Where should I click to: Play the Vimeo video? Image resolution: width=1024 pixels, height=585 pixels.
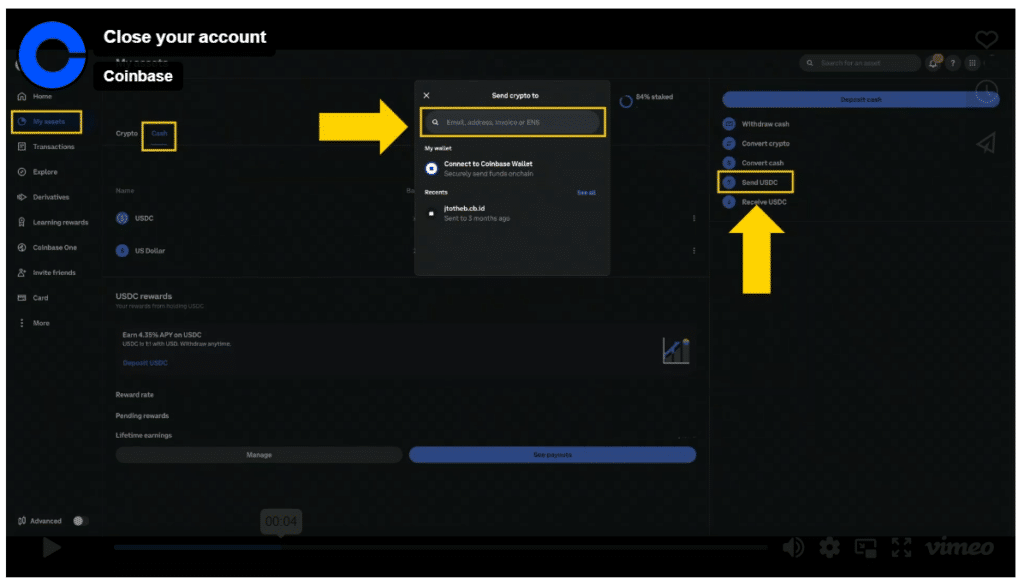[51, 547]
